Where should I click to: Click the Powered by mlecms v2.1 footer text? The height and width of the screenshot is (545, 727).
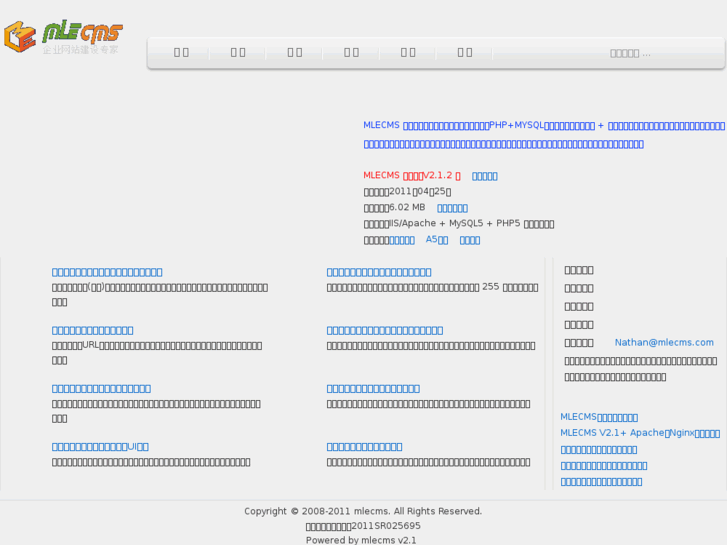tap(361, 540)
